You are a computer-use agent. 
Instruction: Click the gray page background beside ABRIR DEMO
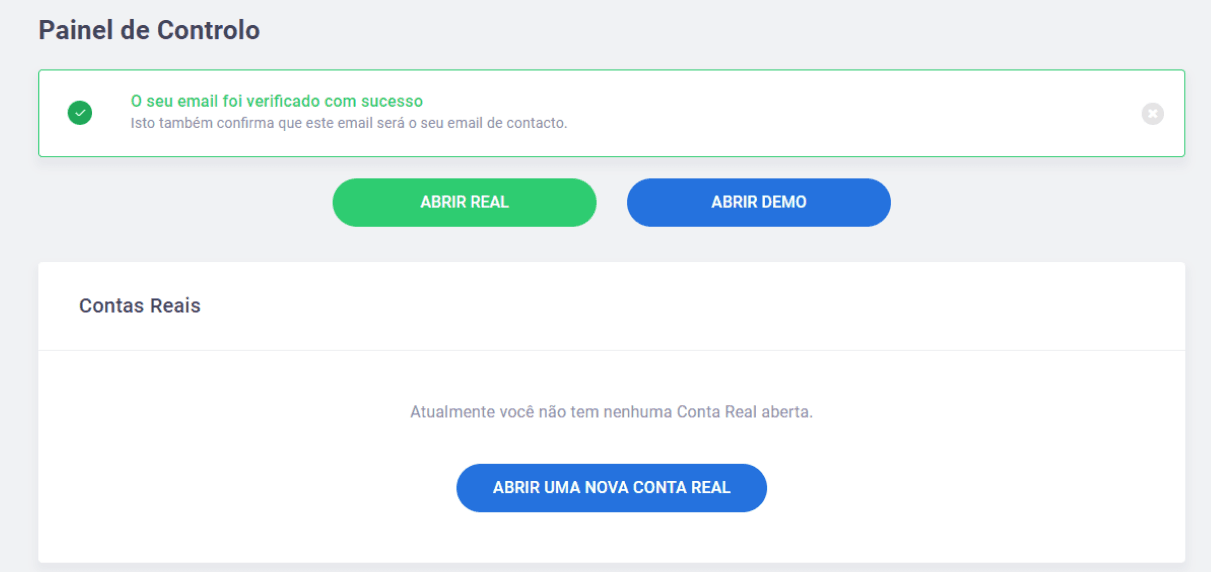click(1040, 202)
